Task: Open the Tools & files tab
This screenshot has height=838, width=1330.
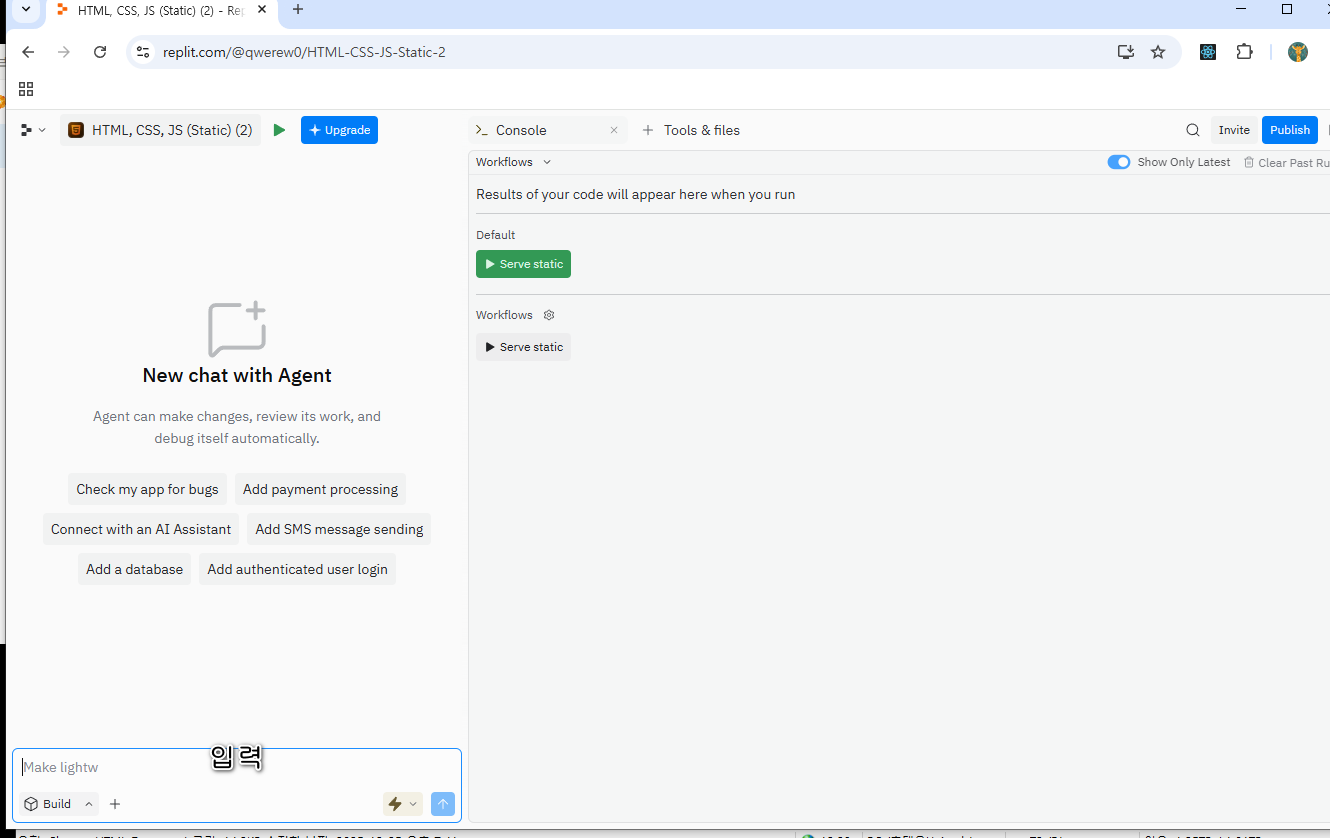Action: [x=691, y=130]
